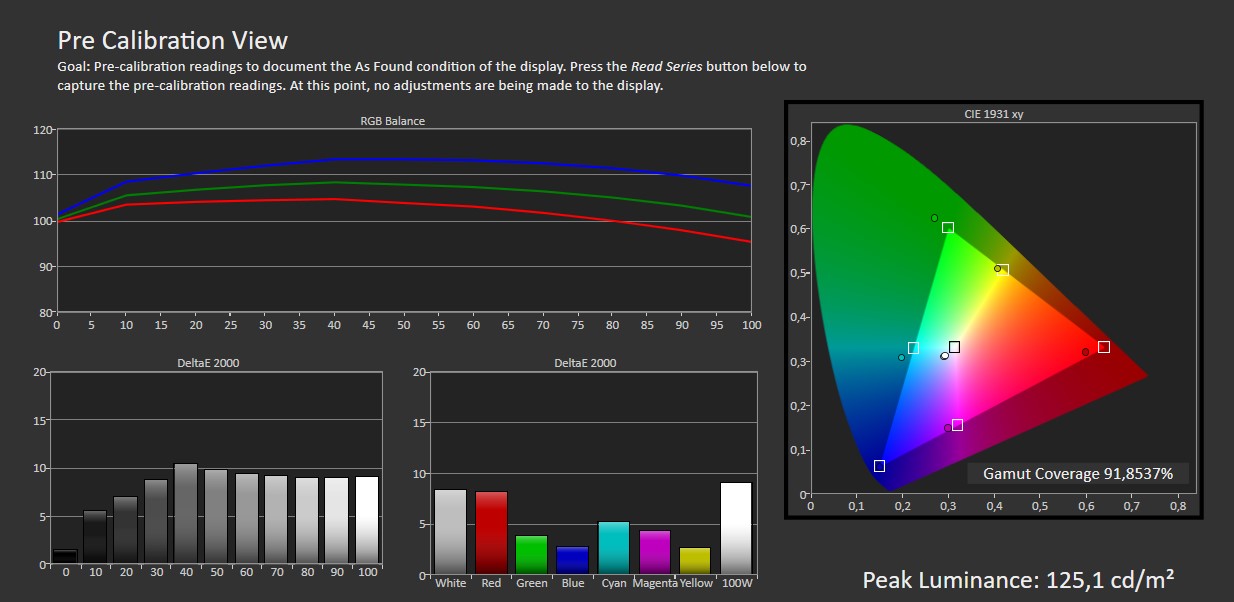Click the 90 level bar in grayscale DeltaE chart

(x=337, y=520)
